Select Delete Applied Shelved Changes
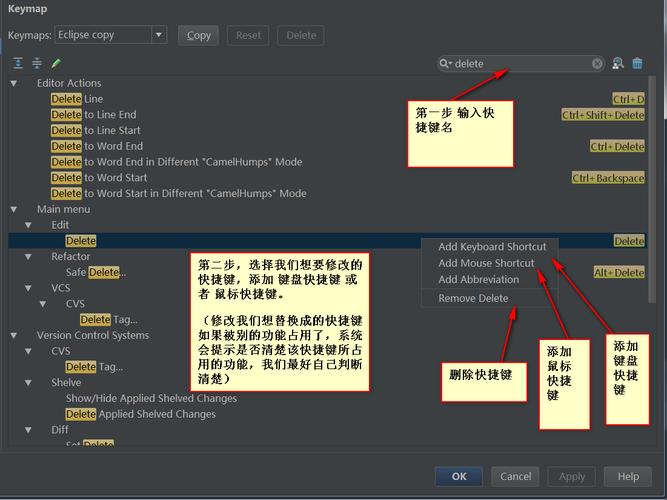This screenshot has height=500, width=667. click(140, 414)
